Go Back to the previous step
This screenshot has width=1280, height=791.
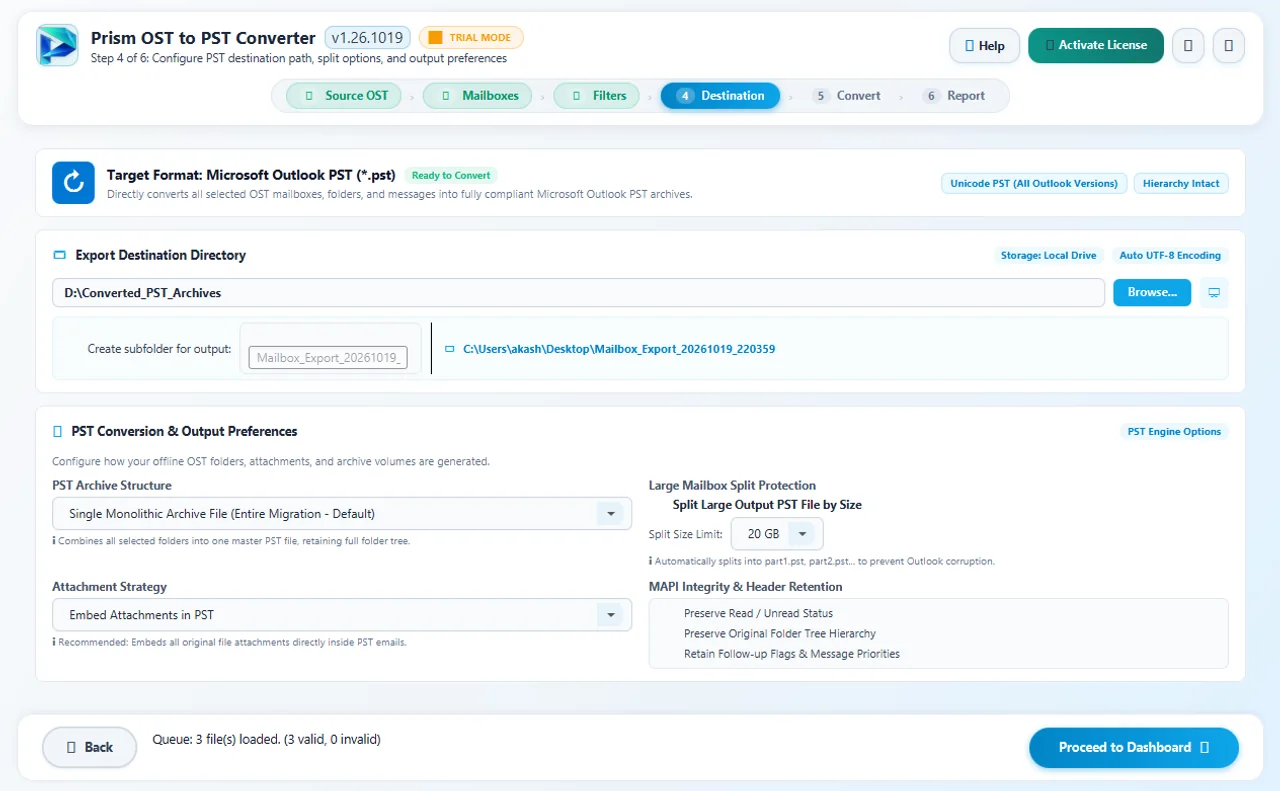89,747
